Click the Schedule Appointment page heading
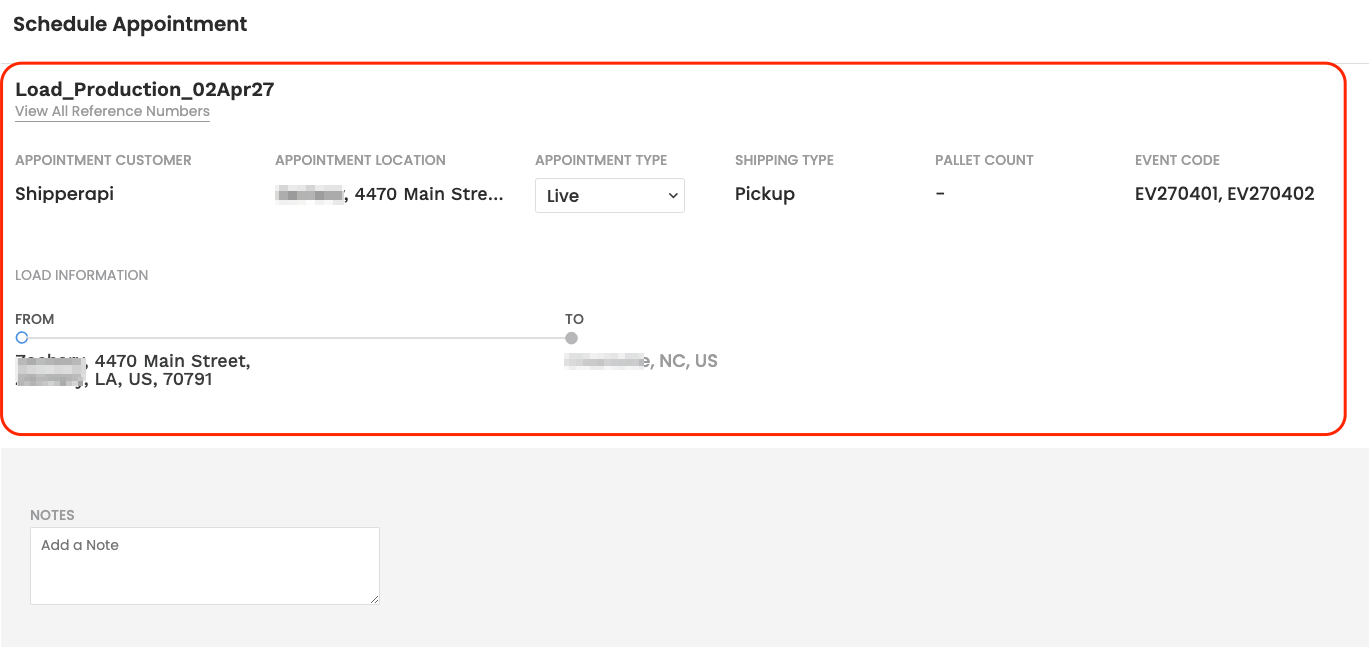The width and height of the screenshot is (1369, 647). coord(130,24)
